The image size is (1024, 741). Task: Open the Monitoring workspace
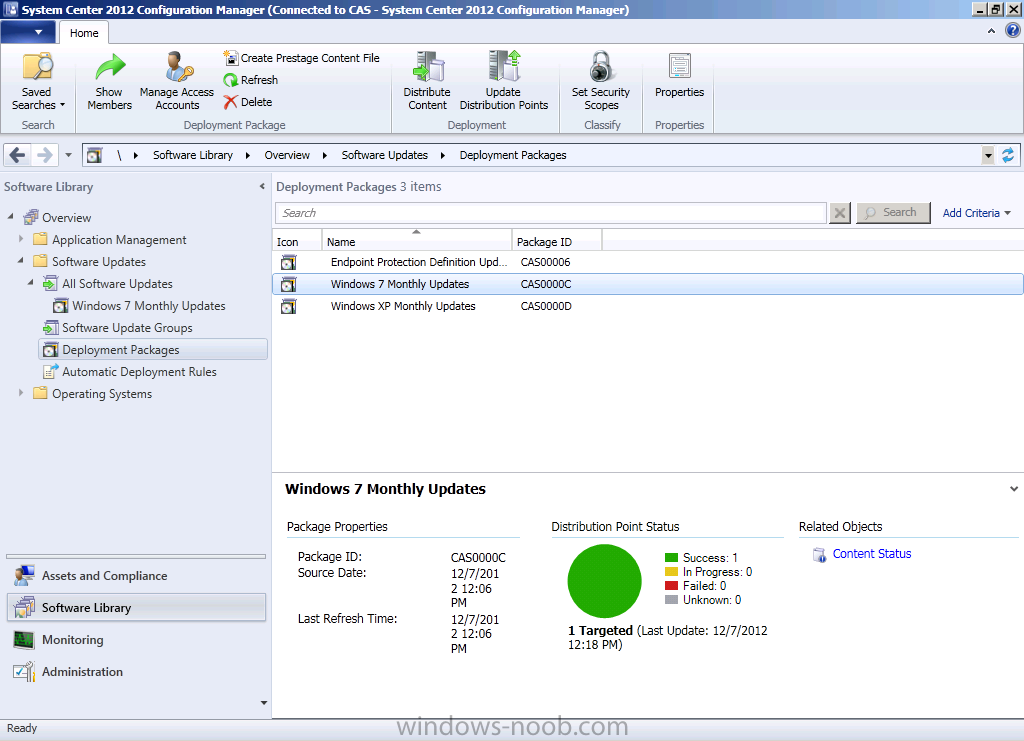[136, 640]
